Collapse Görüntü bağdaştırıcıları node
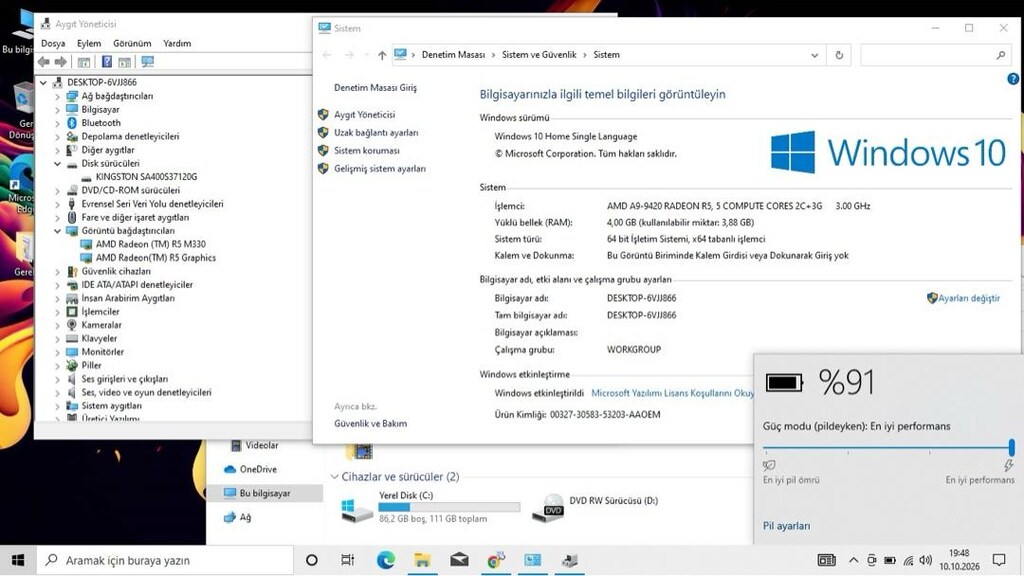 pyautogui.click(x=57, y=231)
